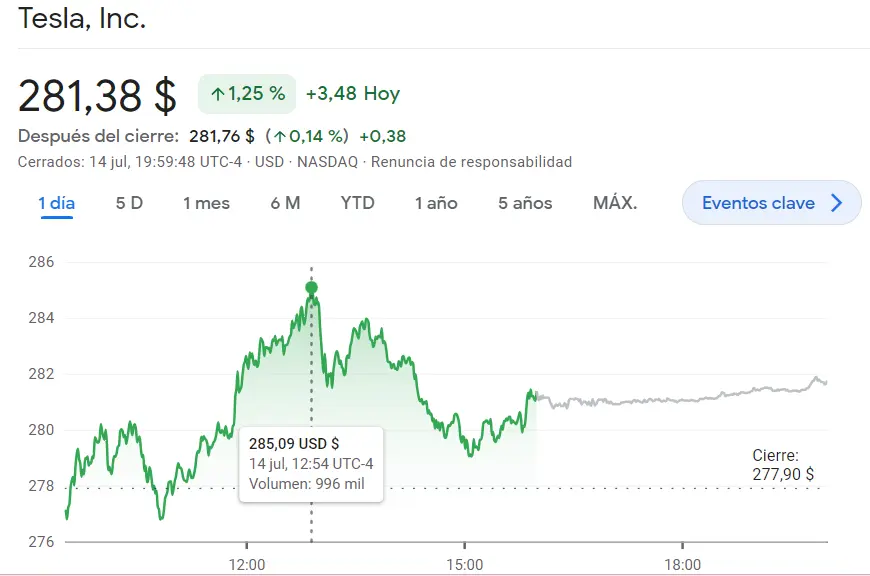Click the dashed vertical time marker line
Viewport: 870px width, 576px height.
(x=311, y=380)
